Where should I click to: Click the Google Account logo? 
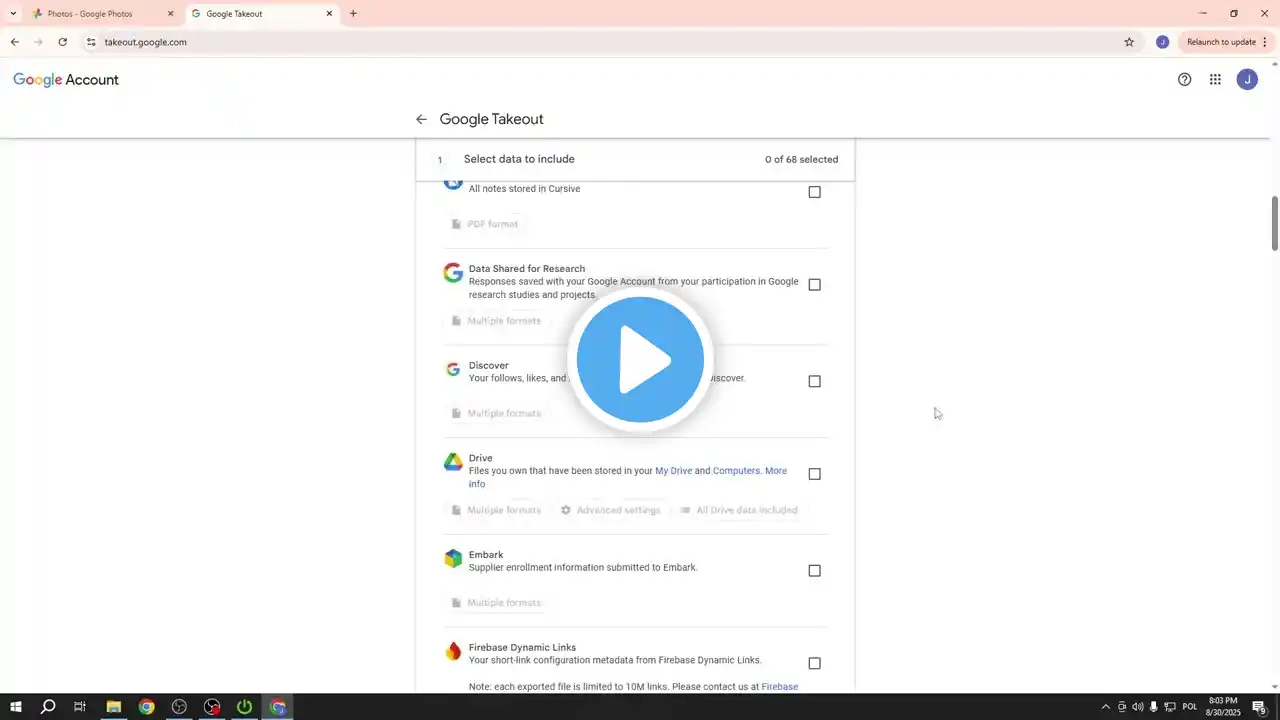click(x=66, y=80)
